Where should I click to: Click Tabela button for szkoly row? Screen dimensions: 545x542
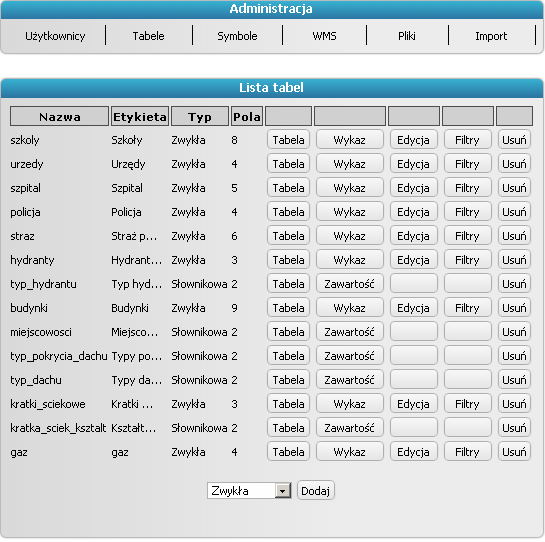pos(288,140)
